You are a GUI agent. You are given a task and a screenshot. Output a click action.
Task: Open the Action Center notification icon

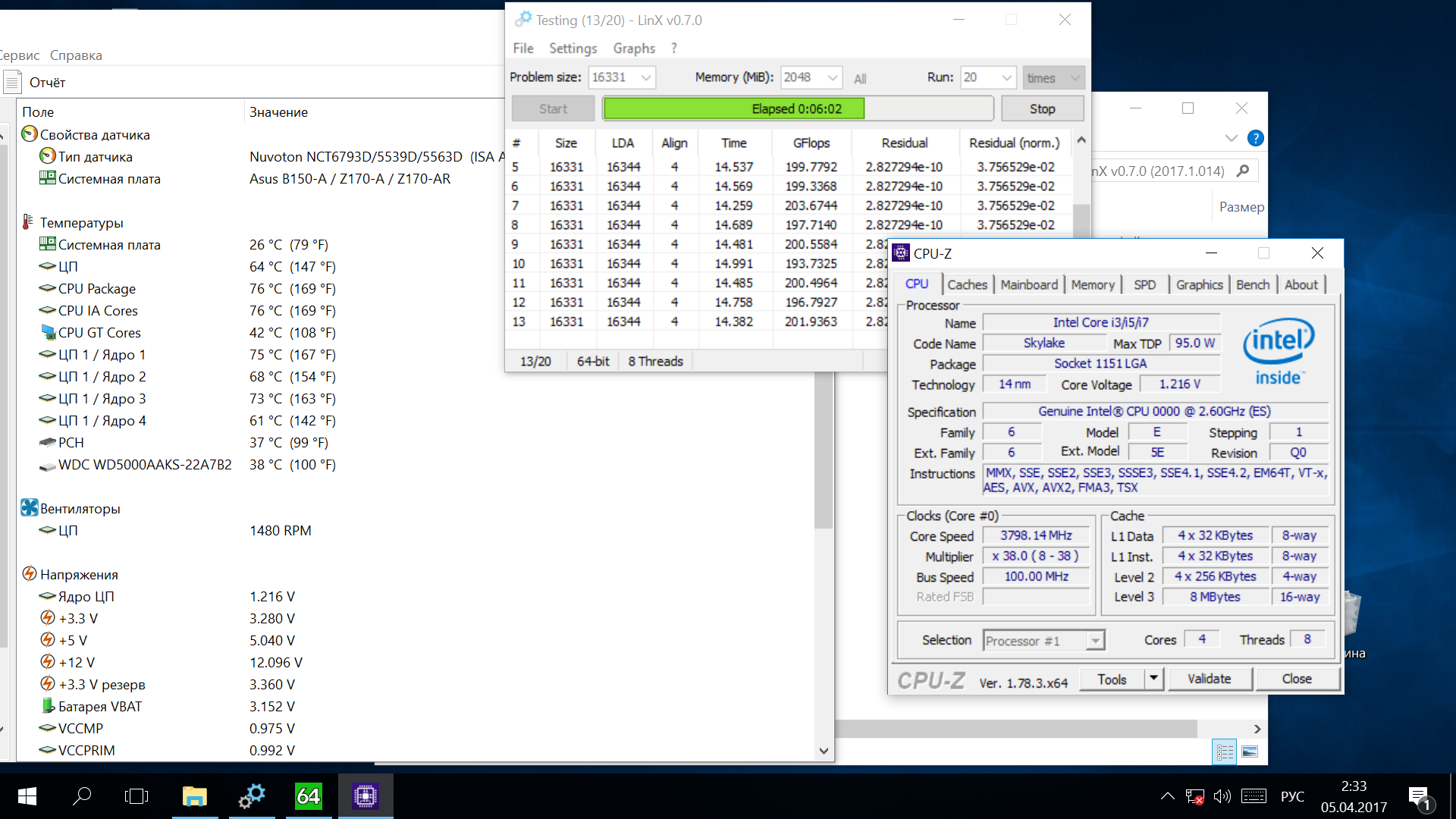(1419, 797)
